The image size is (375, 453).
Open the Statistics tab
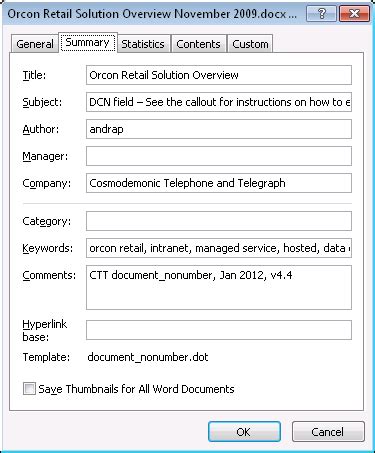(143, 44)
